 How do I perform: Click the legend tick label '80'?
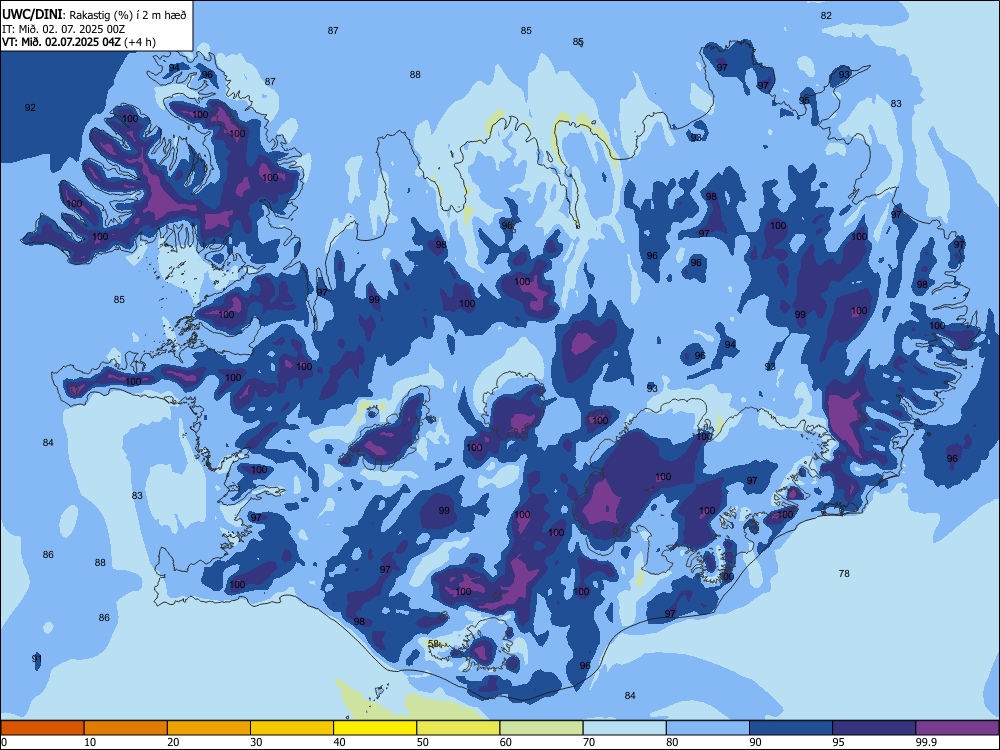pos(672,742)
